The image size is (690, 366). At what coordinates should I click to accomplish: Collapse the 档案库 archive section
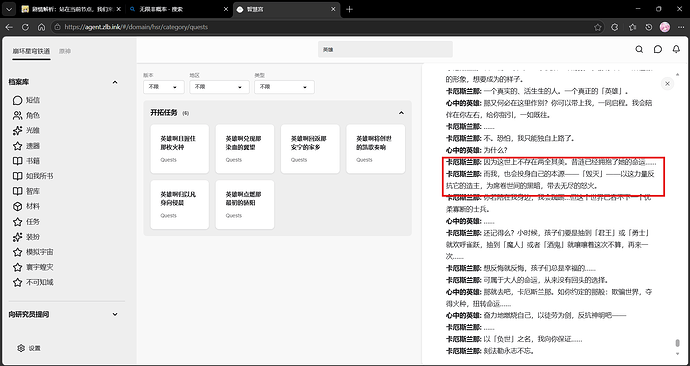coord(115,82)
